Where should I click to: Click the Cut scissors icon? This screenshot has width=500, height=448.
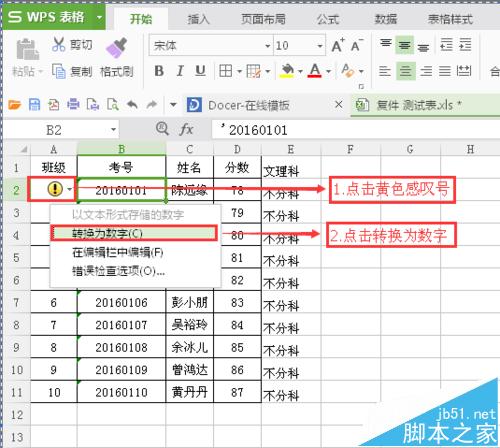pyautogui.click(x=59, y=44)
